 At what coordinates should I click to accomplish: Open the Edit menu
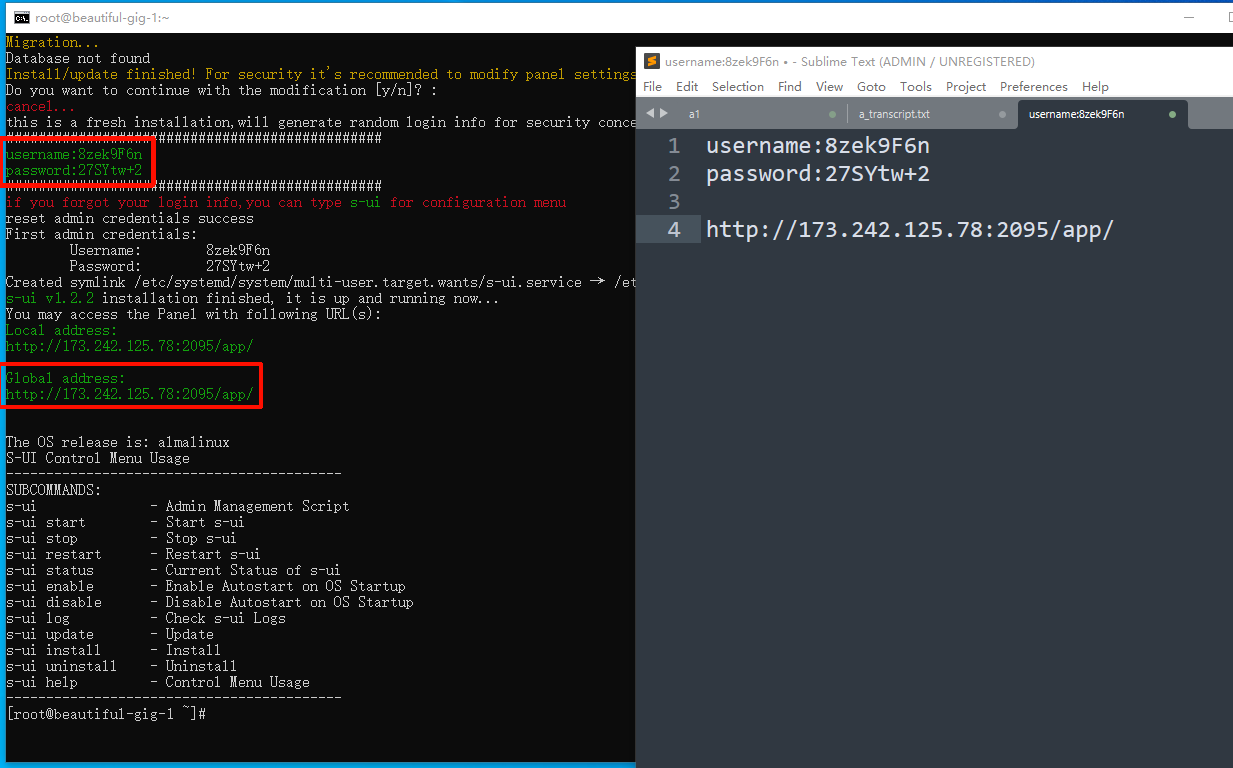click(687, 87)
